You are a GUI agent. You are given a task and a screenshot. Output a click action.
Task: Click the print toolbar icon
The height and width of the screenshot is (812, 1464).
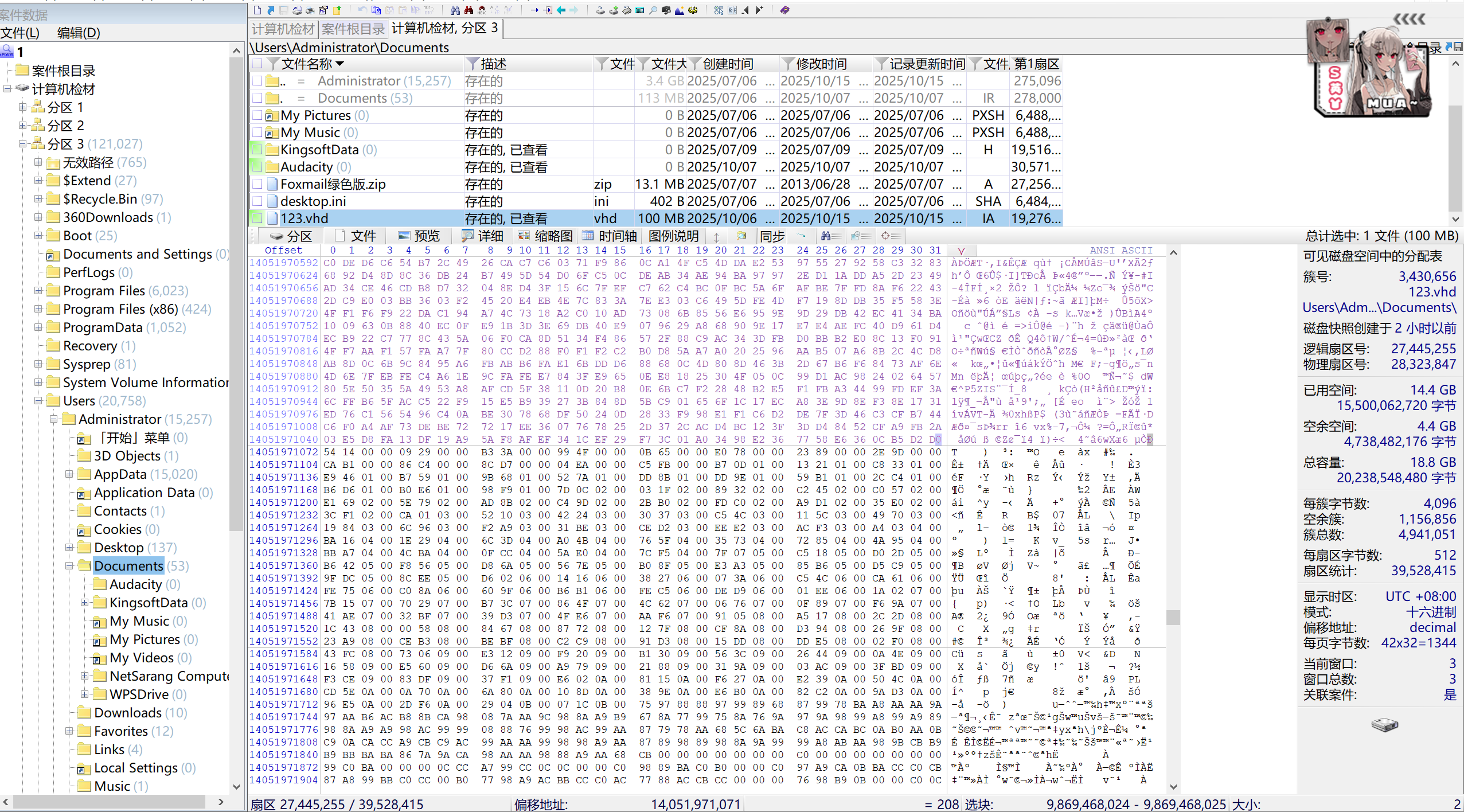310,10
